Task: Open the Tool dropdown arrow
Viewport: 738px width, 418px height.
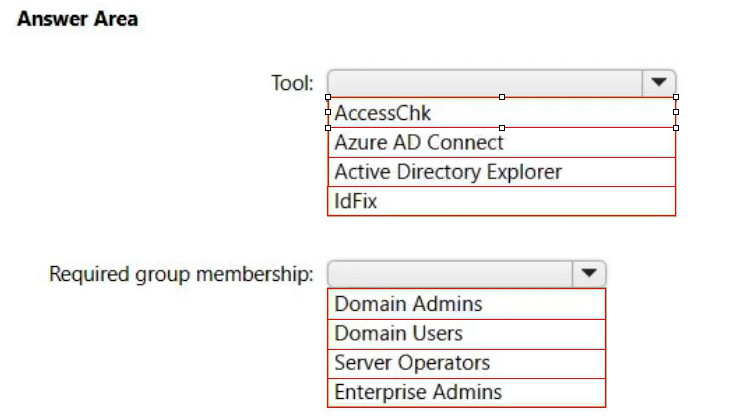Action: click(x=658, y=82)
